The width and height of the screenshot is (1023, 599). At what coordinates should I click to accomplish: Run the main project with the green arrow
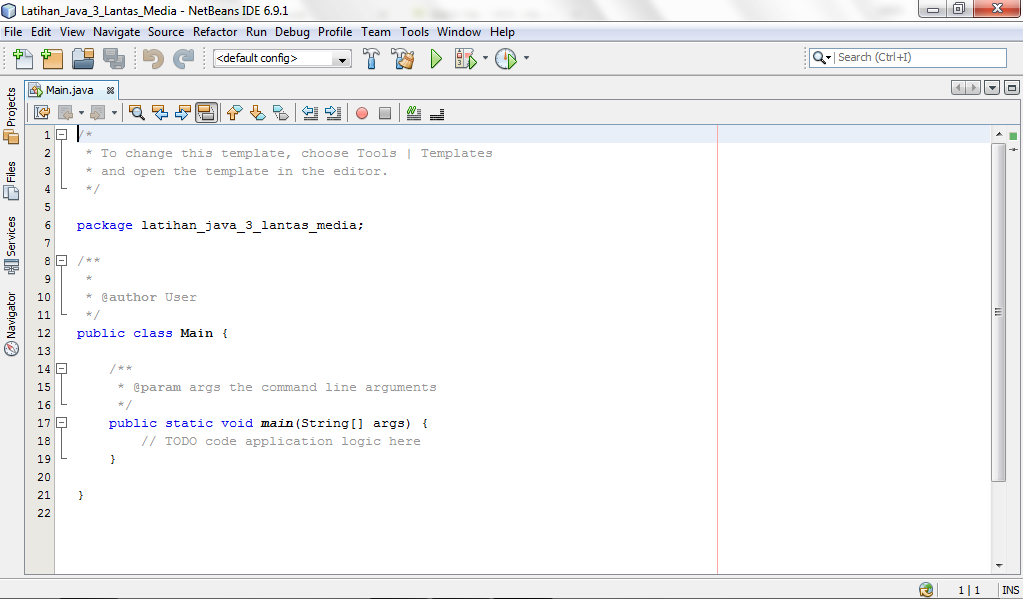434,58
